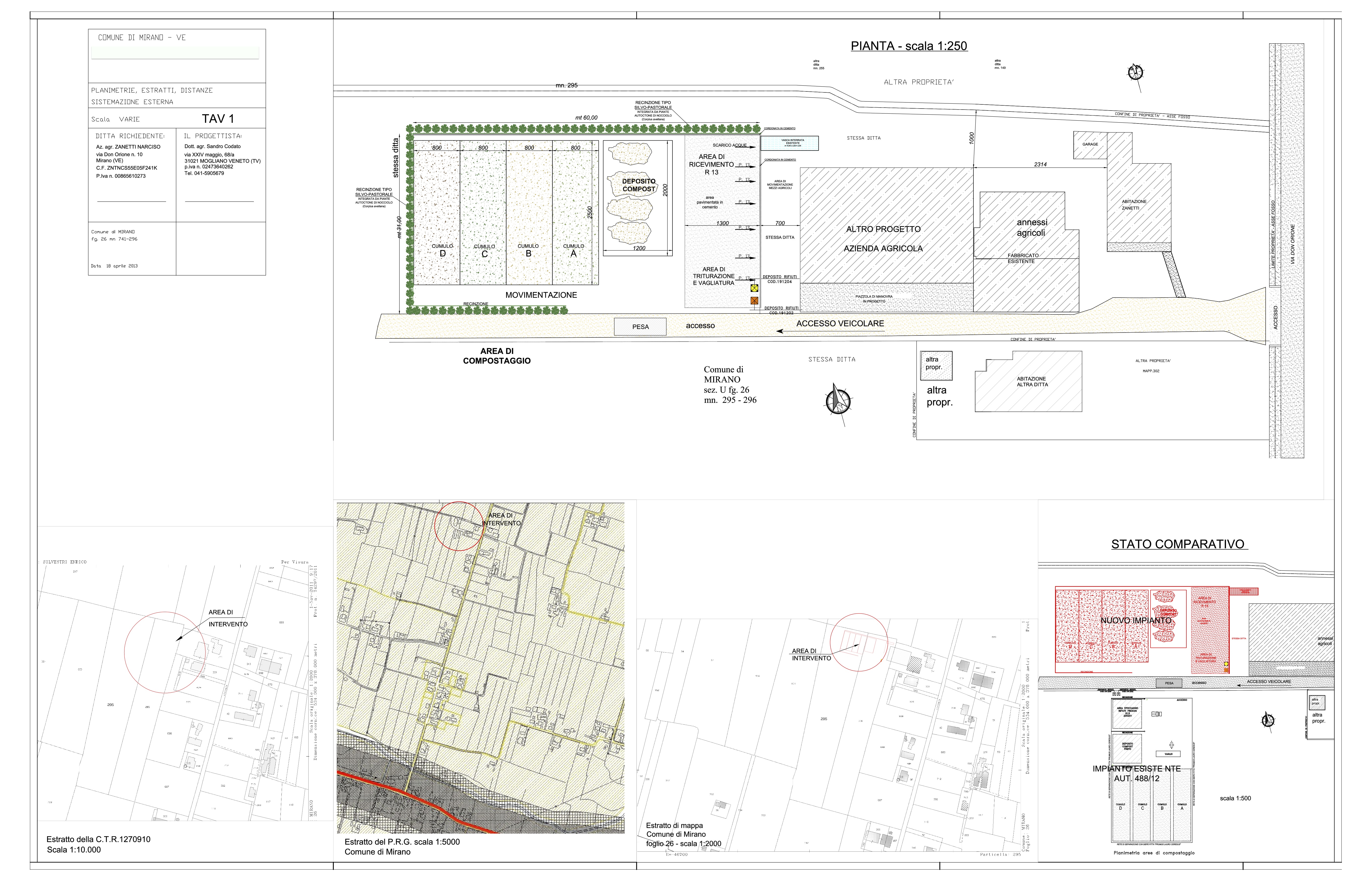Click the 'GARAGE' building label
This screenshot has width=1372, height=881.
click(1090, 144)
